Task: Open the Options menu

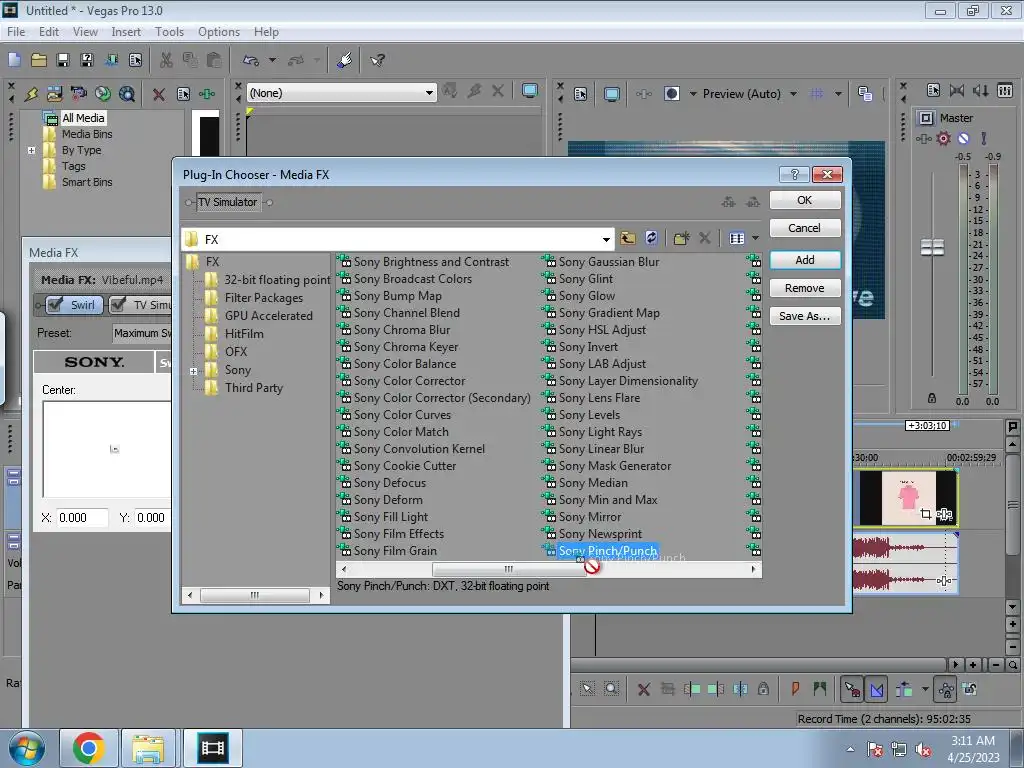Action: [219, 31]
